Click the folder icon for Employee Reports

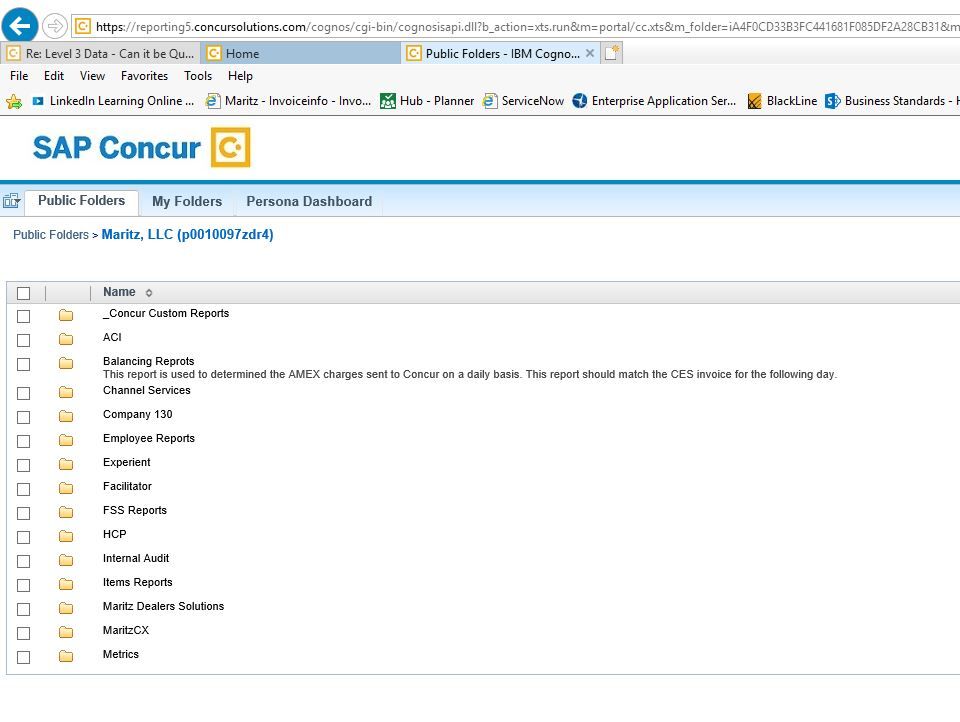tap(66, 440)
